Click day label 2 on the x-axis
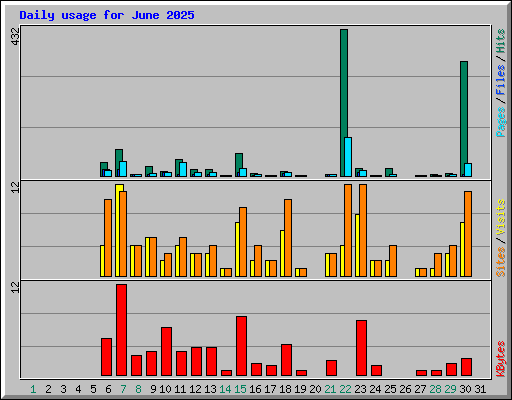The height and width of the screenshot is (400, 512). [48, 389]
